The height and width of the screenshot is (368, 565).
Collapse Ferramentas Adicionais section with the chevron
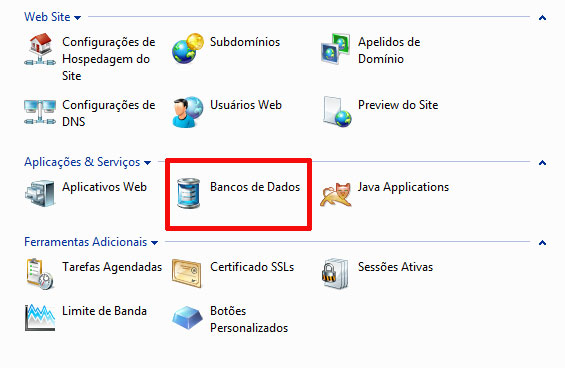[542, 243]
